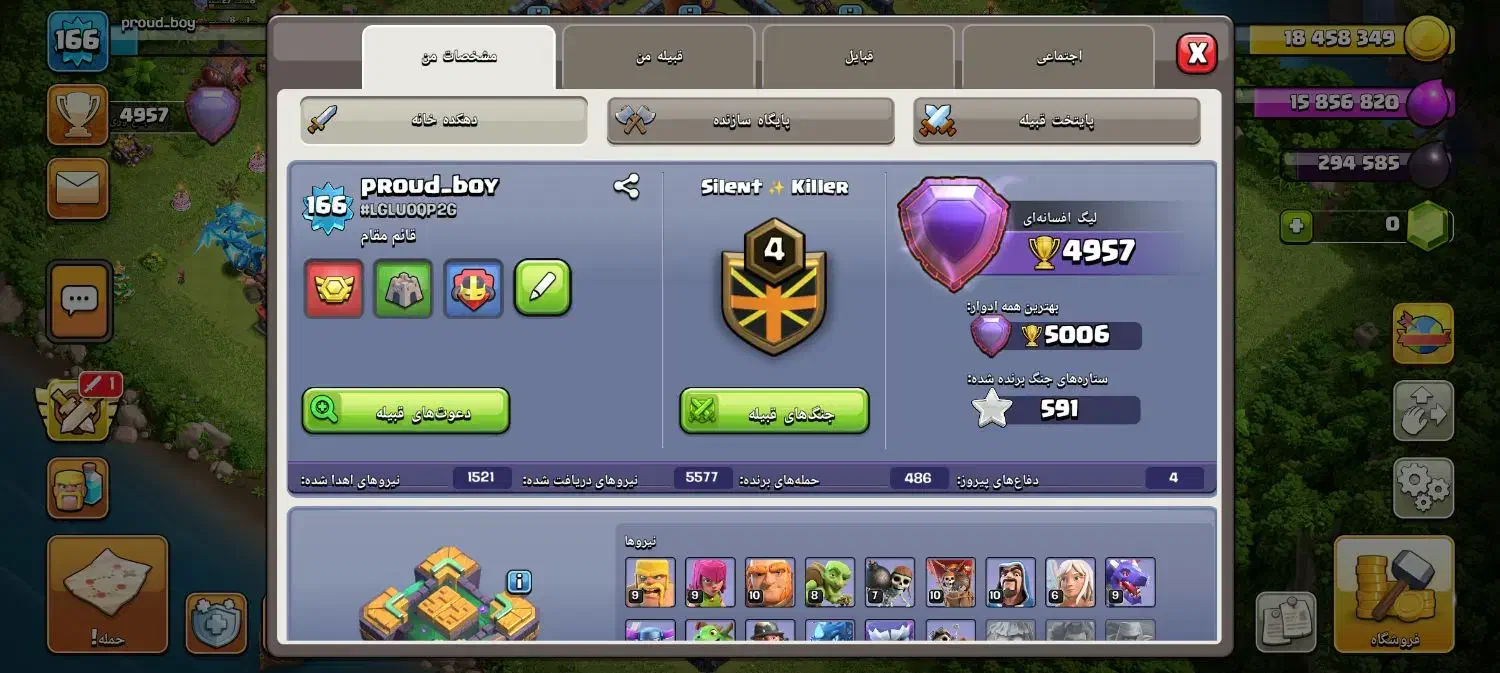Tap the share icon beside proud_boy
The image size is (1500, 673).
(x=627, y=186)
